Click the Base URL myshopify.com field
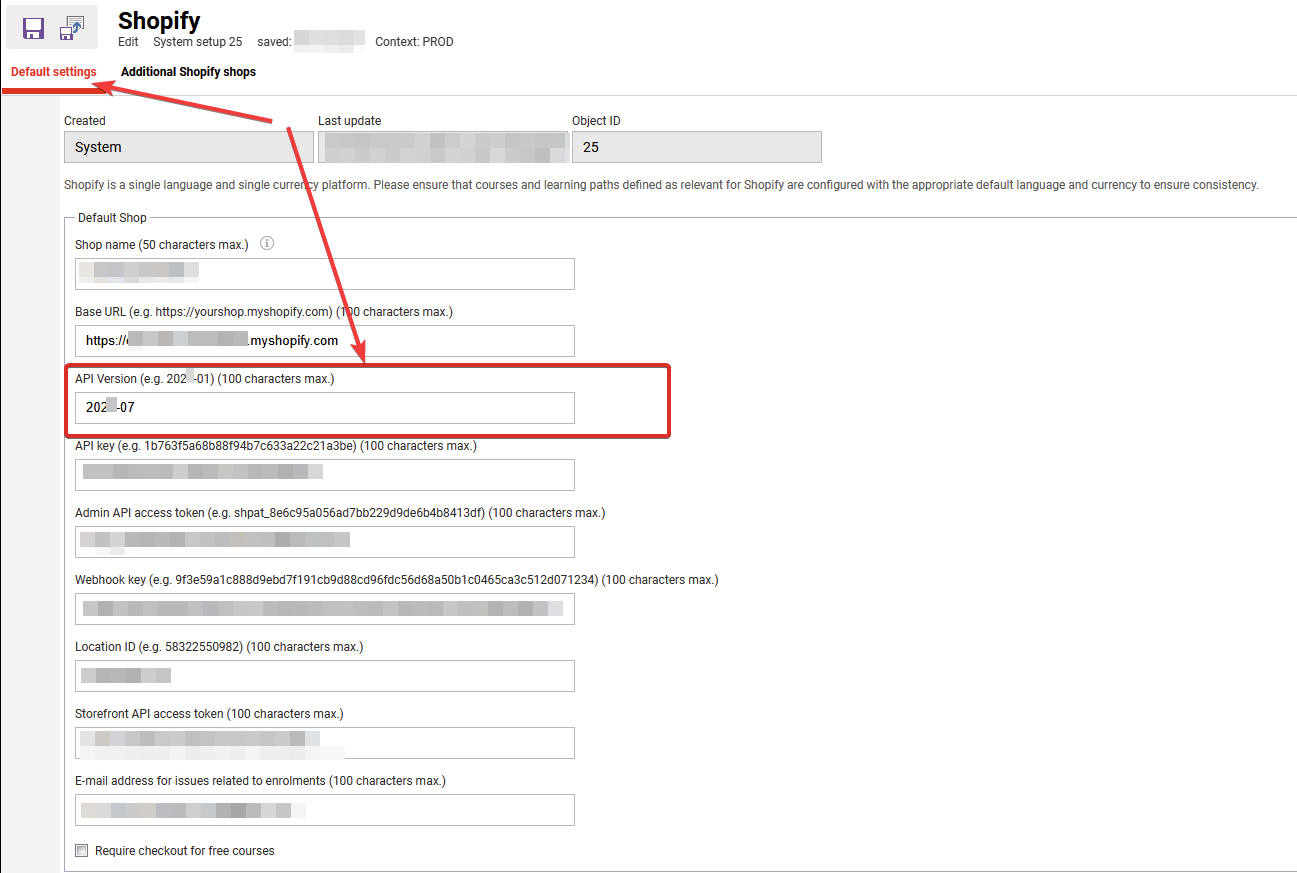The width and height of the screenshot is (1297, 873). click(324, 341)
